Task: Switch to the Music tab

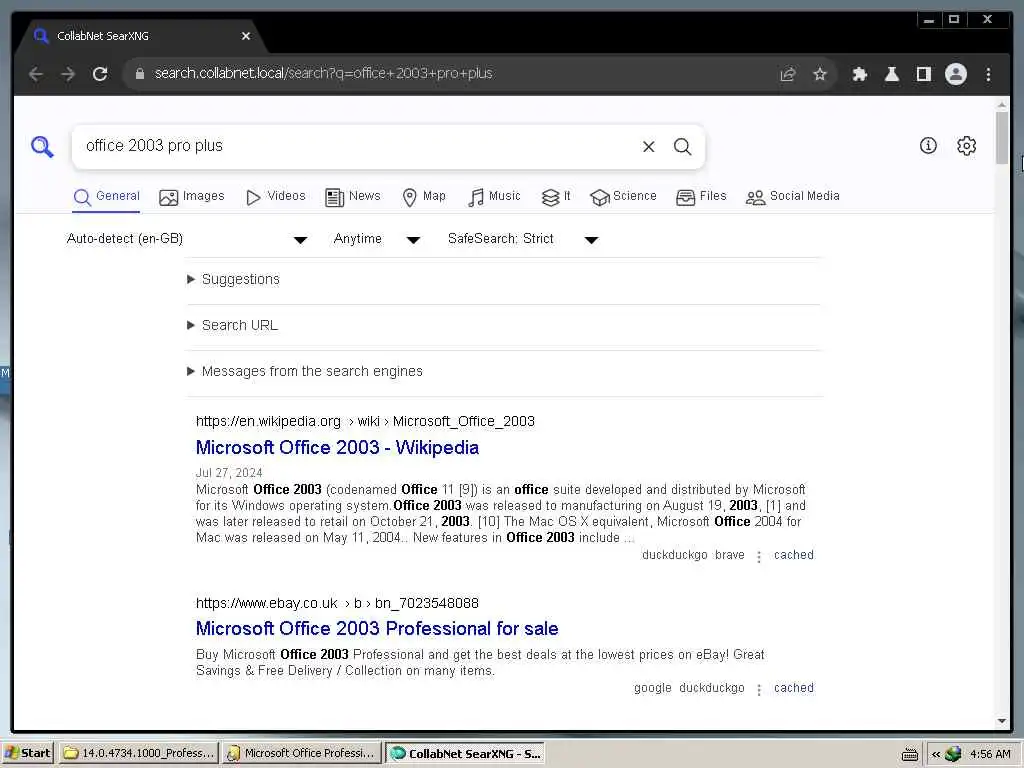Action: pyautogui.click(x=494, y=197)
